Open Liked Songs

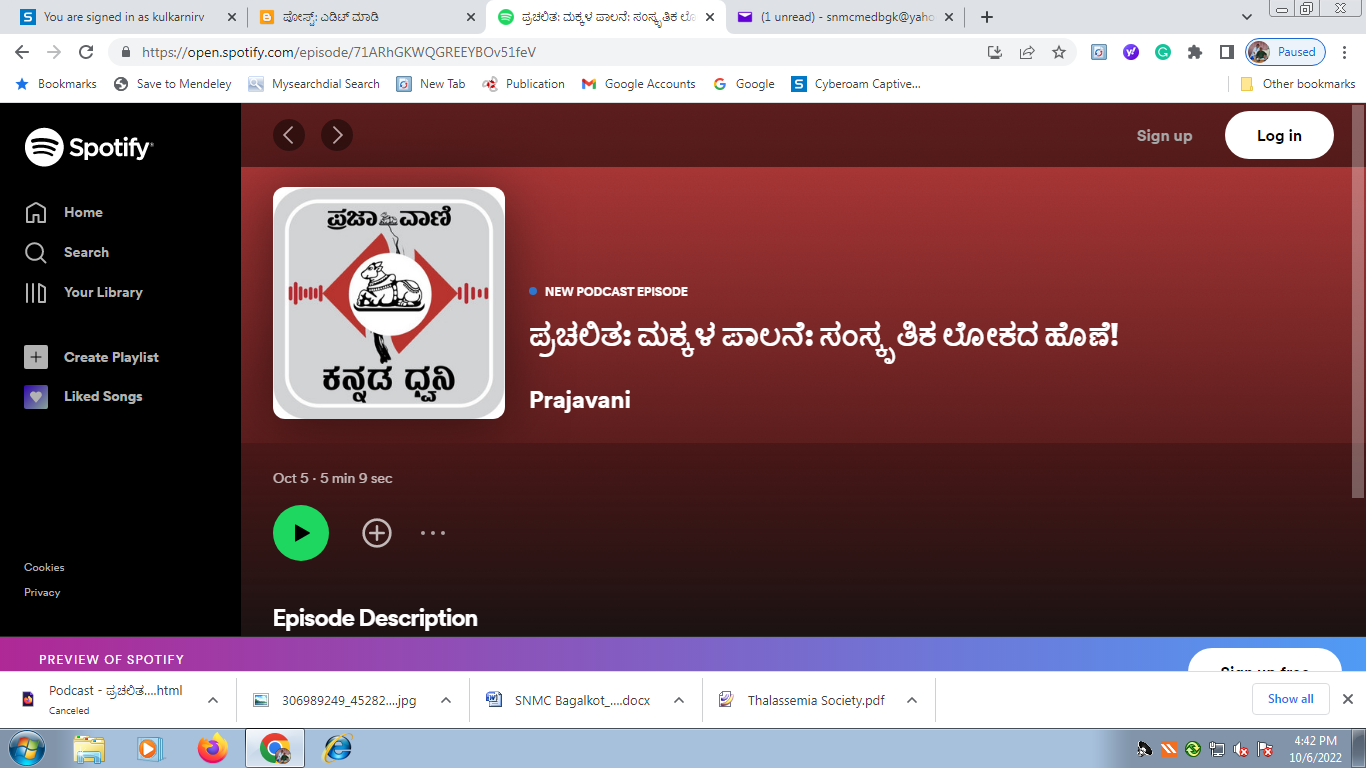pyautogui.click(x=84, y=396)
